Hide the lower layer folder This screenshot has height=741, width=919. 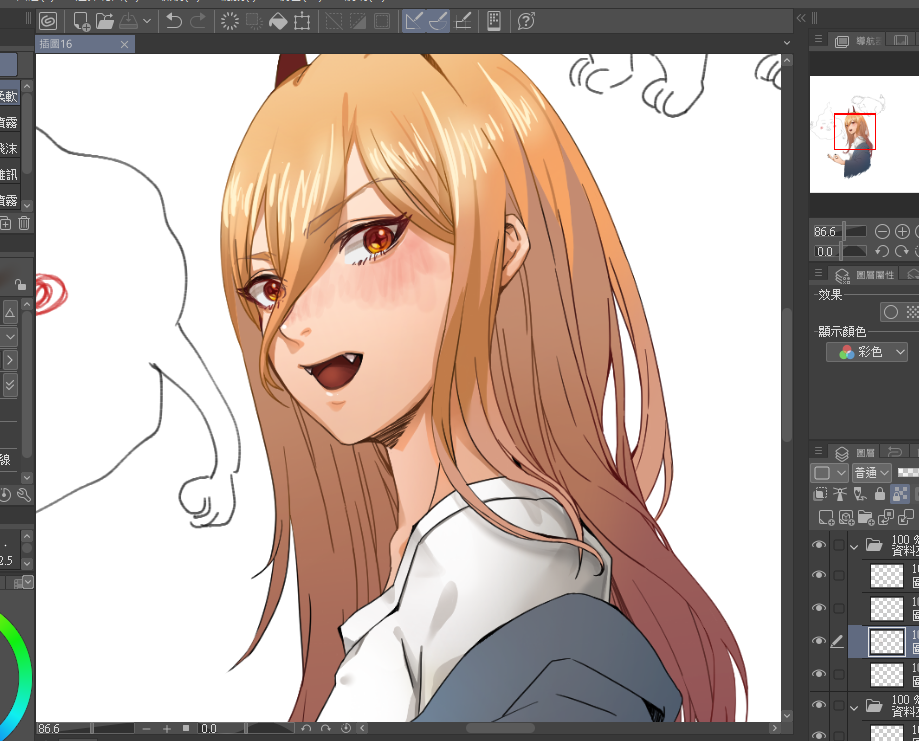click(x=818, y=705)
